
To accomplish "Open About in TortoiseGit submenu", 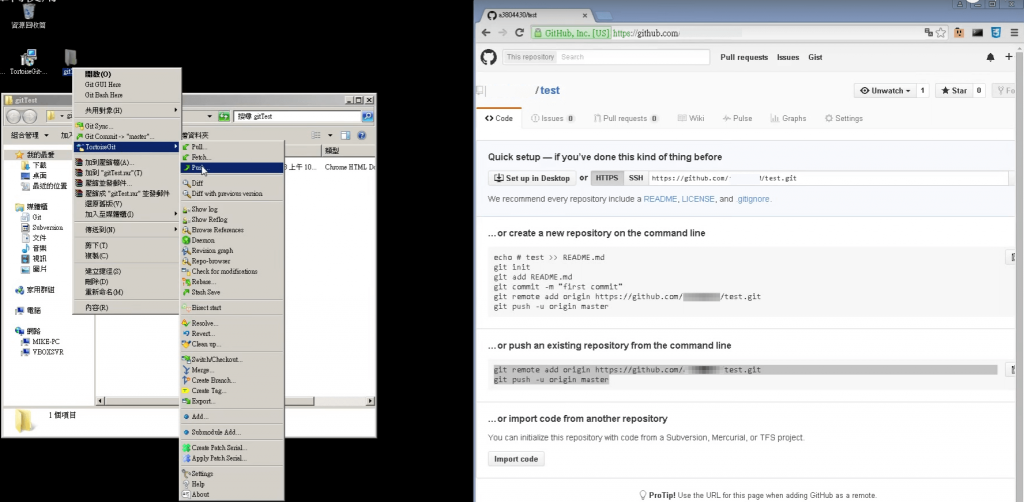I will [232, 494].
